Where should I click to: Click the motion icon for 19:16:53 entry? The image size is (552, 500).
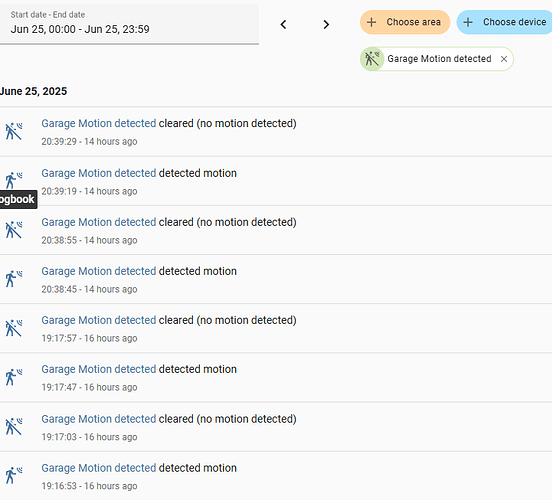pyautogui.click(x=14, y=476)
